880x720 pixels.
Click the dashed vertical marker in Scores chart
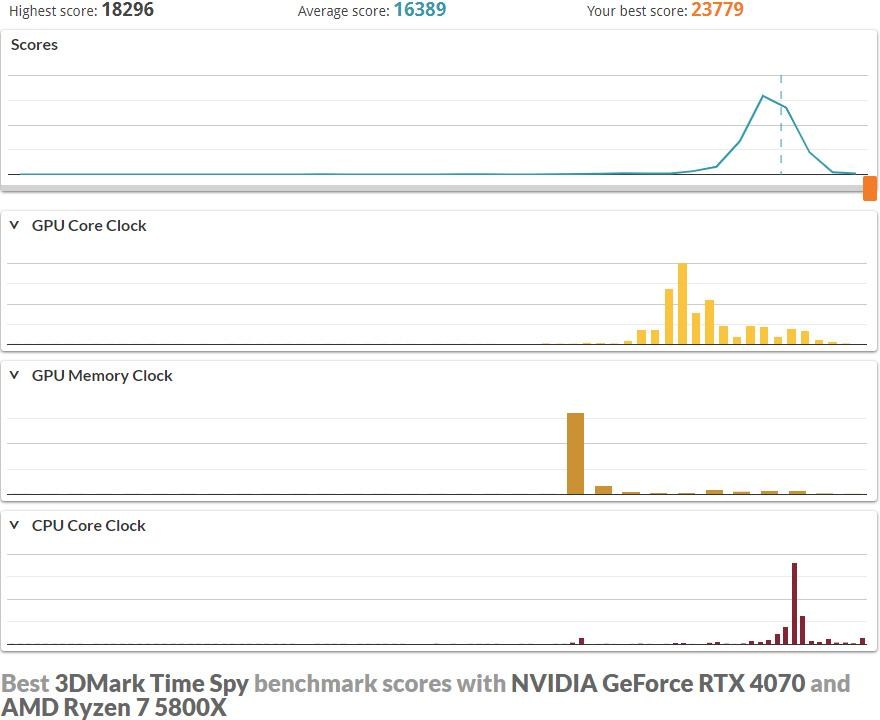pyautogui.click(x=781, y=140)
